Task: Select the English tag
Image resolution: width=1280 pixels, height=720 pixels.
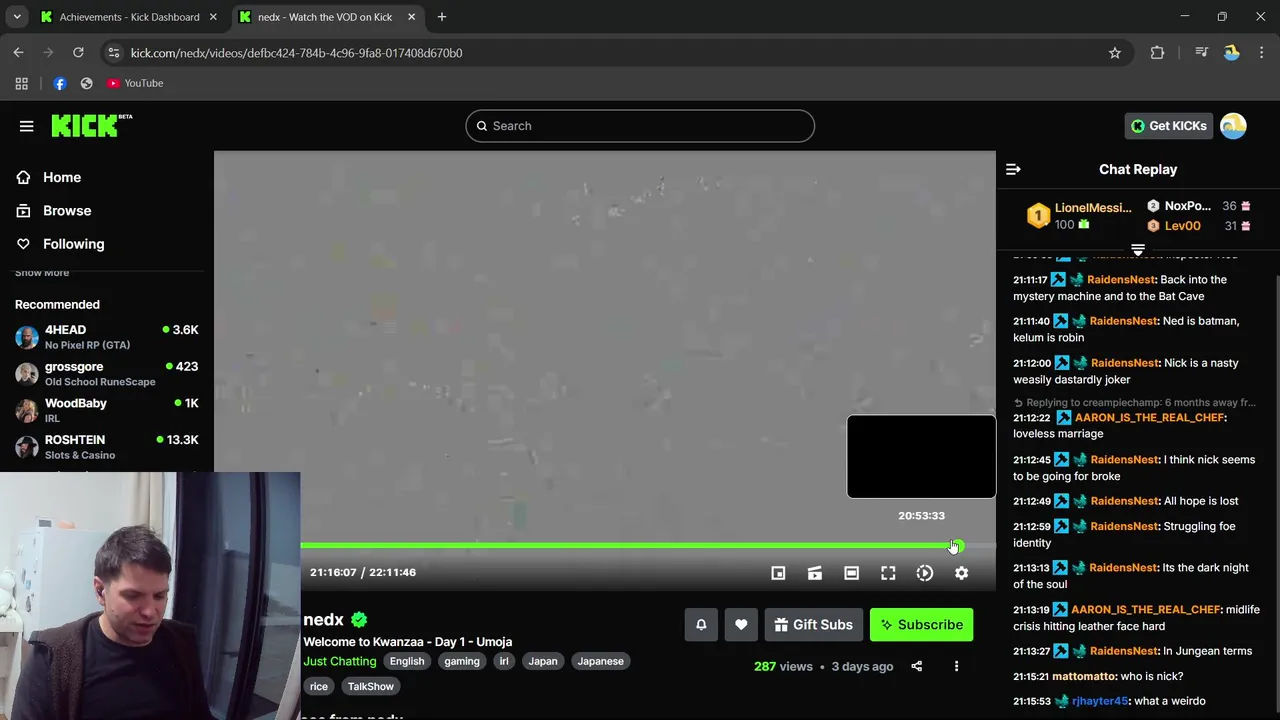Action: [407, 661]
